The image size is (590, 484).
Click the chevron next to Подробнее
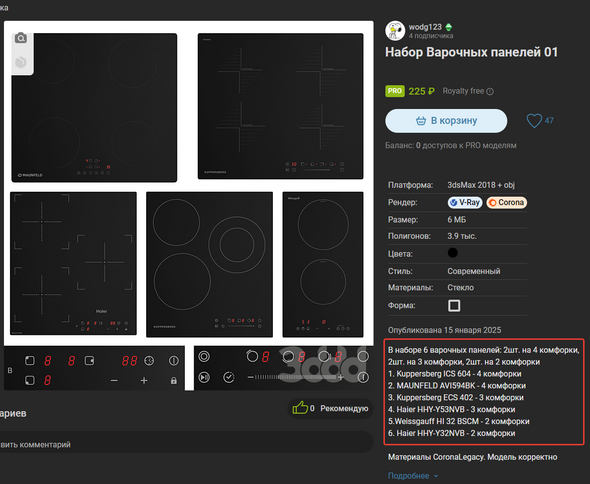coord(436,476)
